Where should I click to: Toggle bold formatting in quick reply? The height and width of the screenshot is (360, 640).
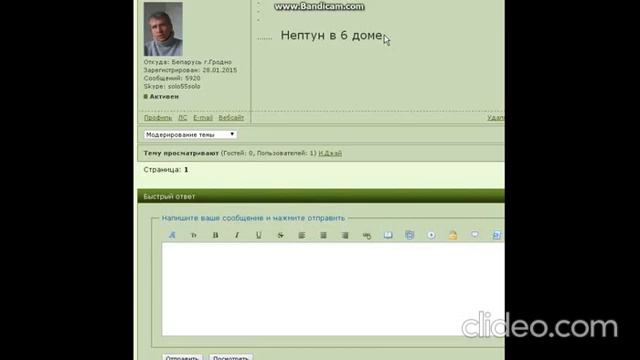tap(215, 235)
